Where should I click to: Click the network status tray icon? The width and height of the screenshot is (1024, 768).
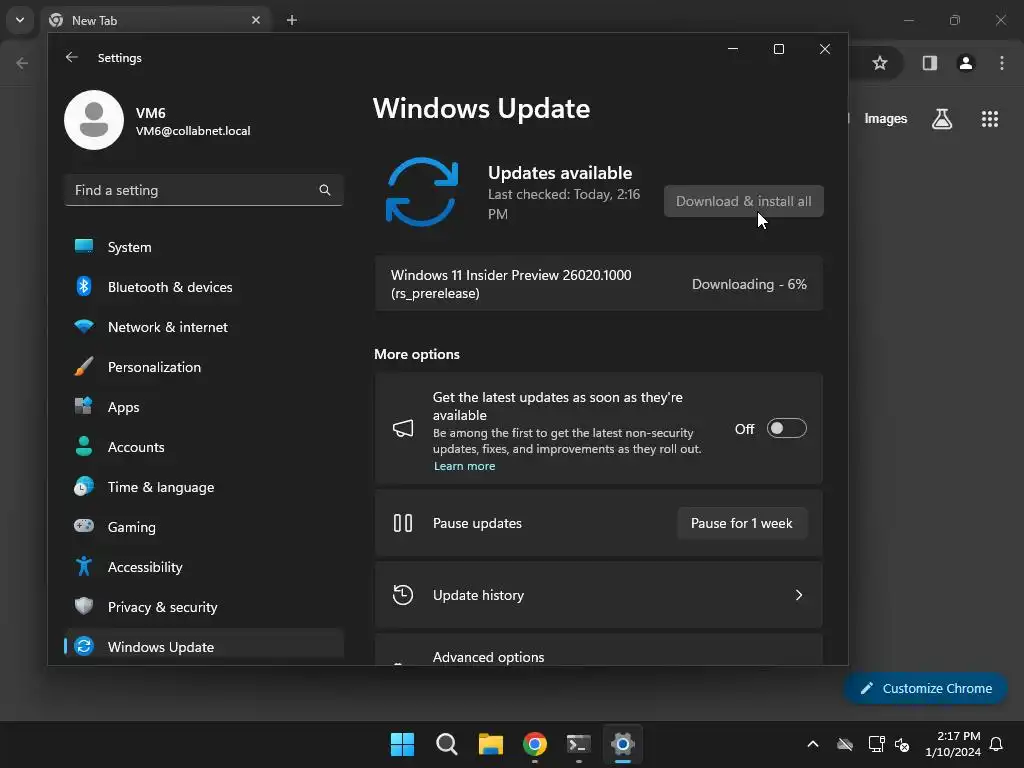click(x=876, y=744)
